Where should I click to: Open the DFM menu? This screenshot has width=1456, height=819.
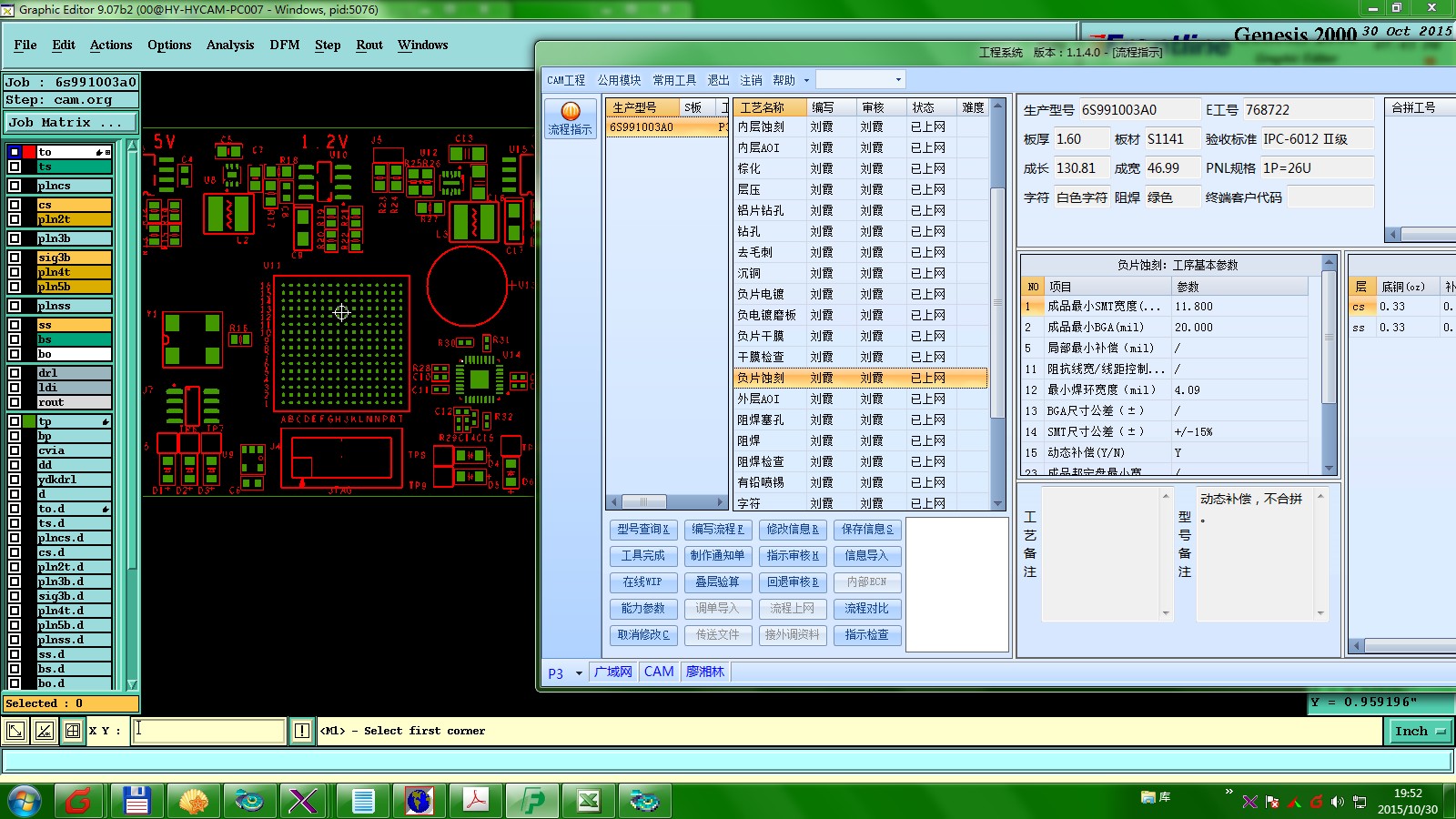pyautogui.click(x=285, y=45)
